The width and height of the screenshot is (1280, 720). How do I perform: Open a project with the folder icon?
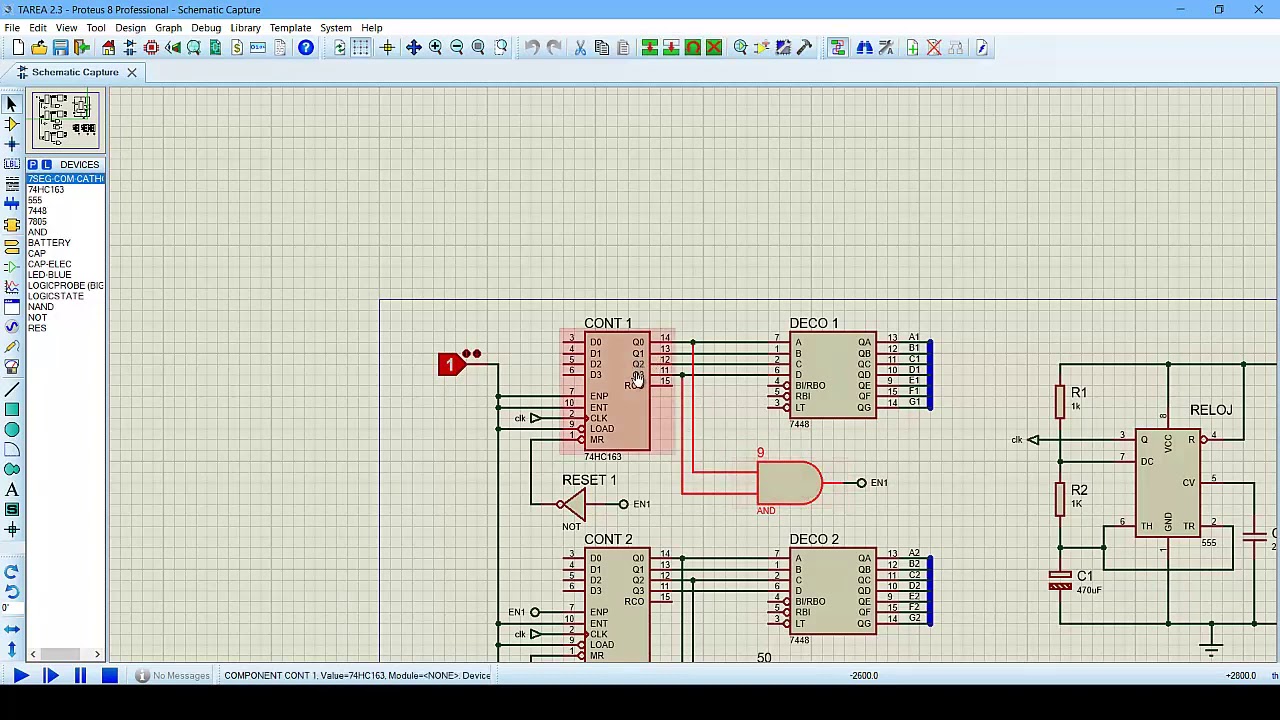[x=39, y=47]
